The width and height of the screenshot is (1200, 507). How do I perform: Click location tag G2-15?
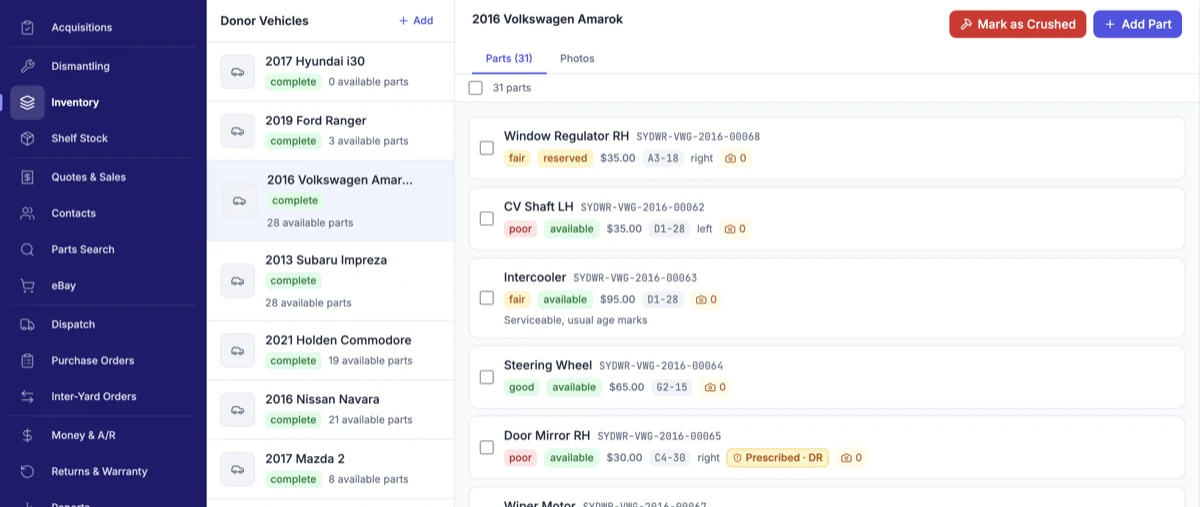pos(672,387)
